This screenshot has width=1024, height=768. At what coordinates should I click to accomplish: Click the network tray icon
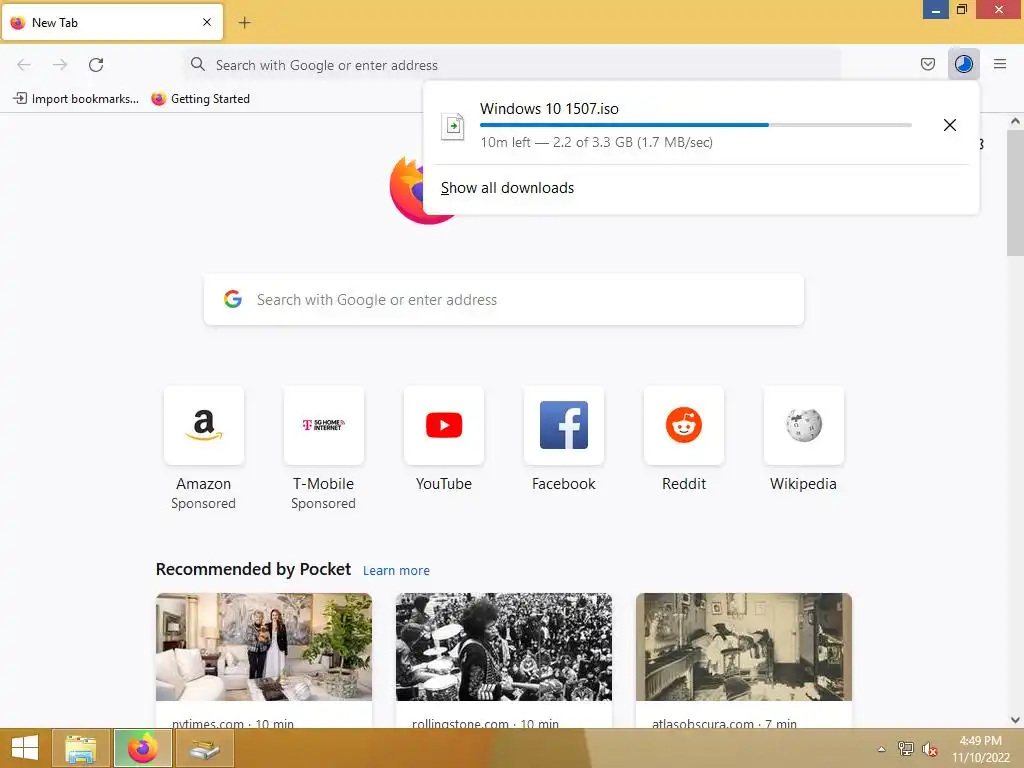click(905, 748)
